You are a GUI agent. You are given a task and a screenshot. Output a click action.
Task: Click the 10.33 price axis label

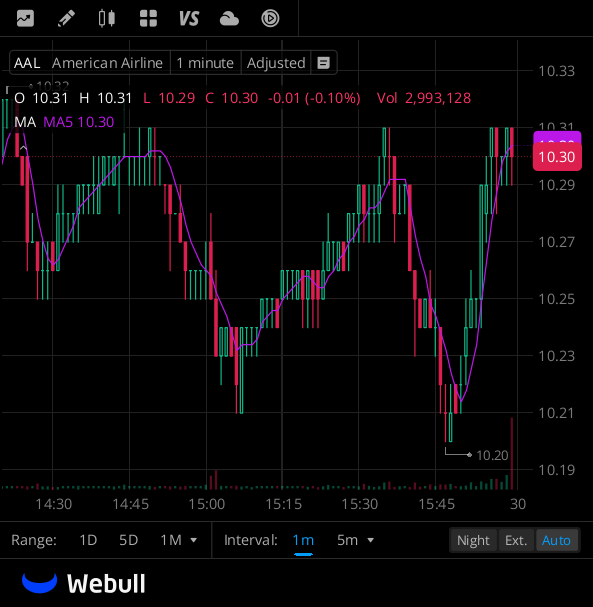pos(557,71)
